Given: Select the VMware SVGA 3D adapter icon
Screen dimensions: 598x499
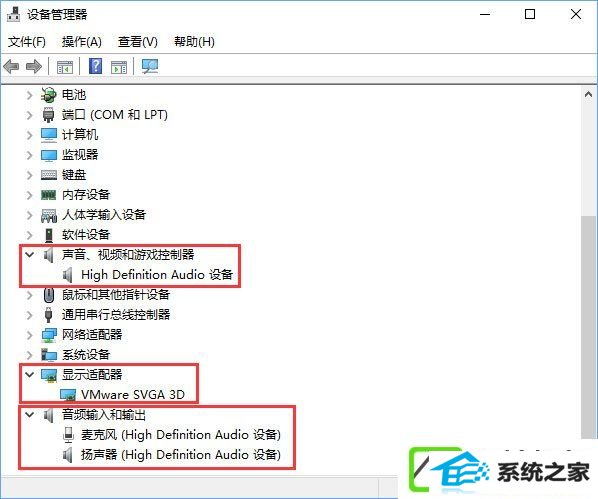Looking at the screenshot, I should pos(68,395).
